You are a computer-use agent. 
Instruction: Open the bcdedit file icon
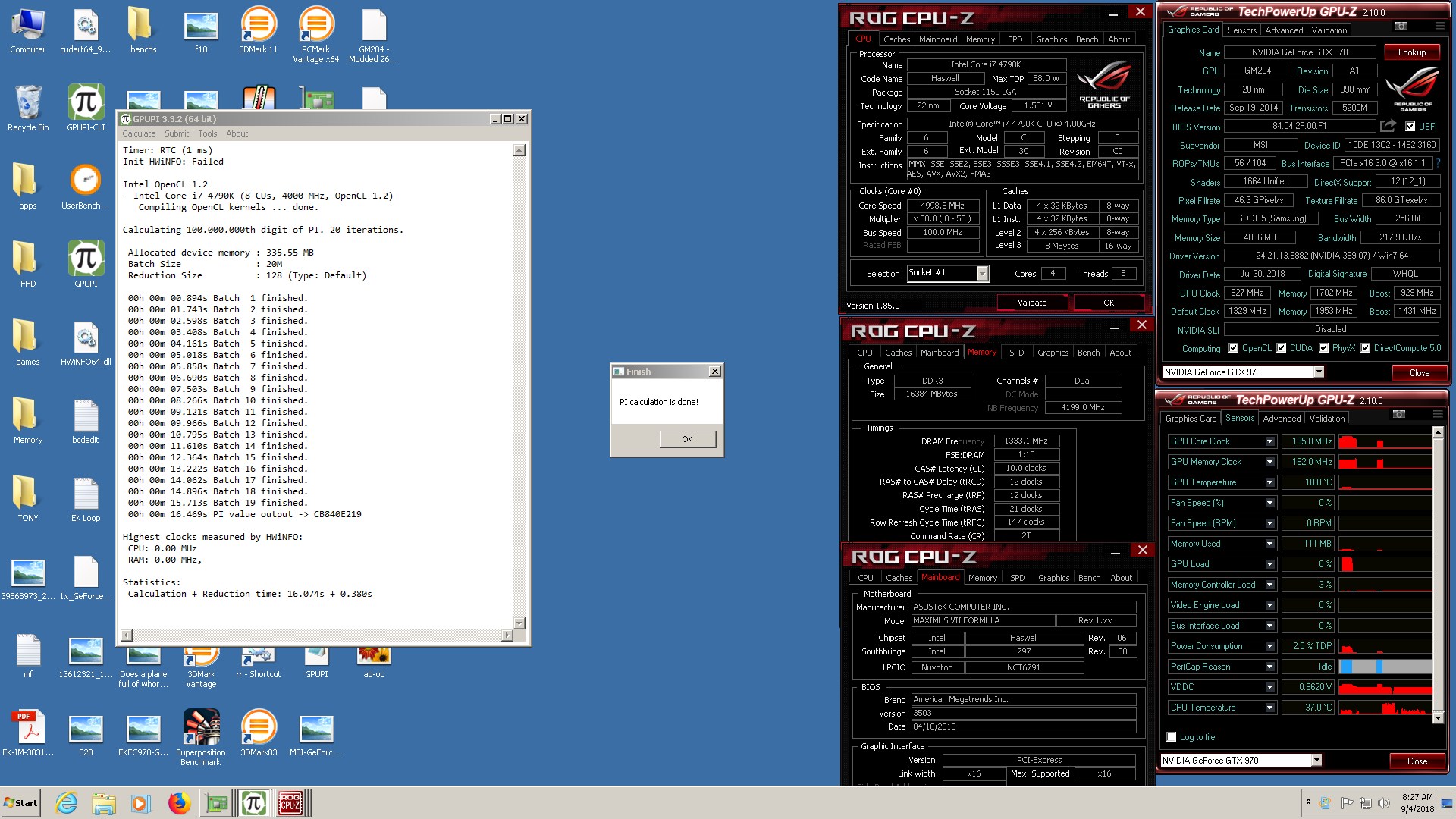[86, 420]
